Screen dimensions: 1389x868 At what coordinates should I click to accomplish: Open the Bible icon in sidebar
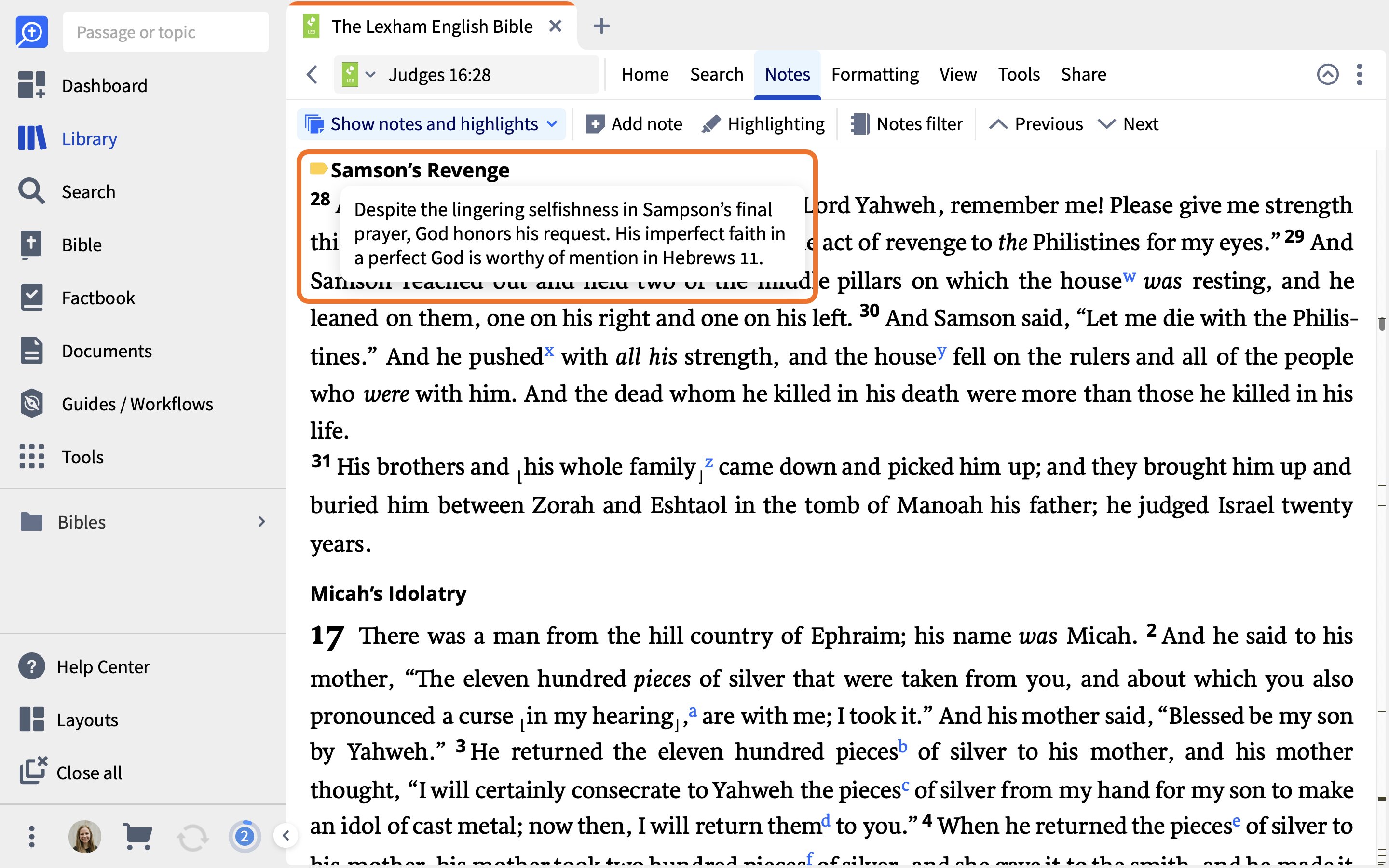31,244
